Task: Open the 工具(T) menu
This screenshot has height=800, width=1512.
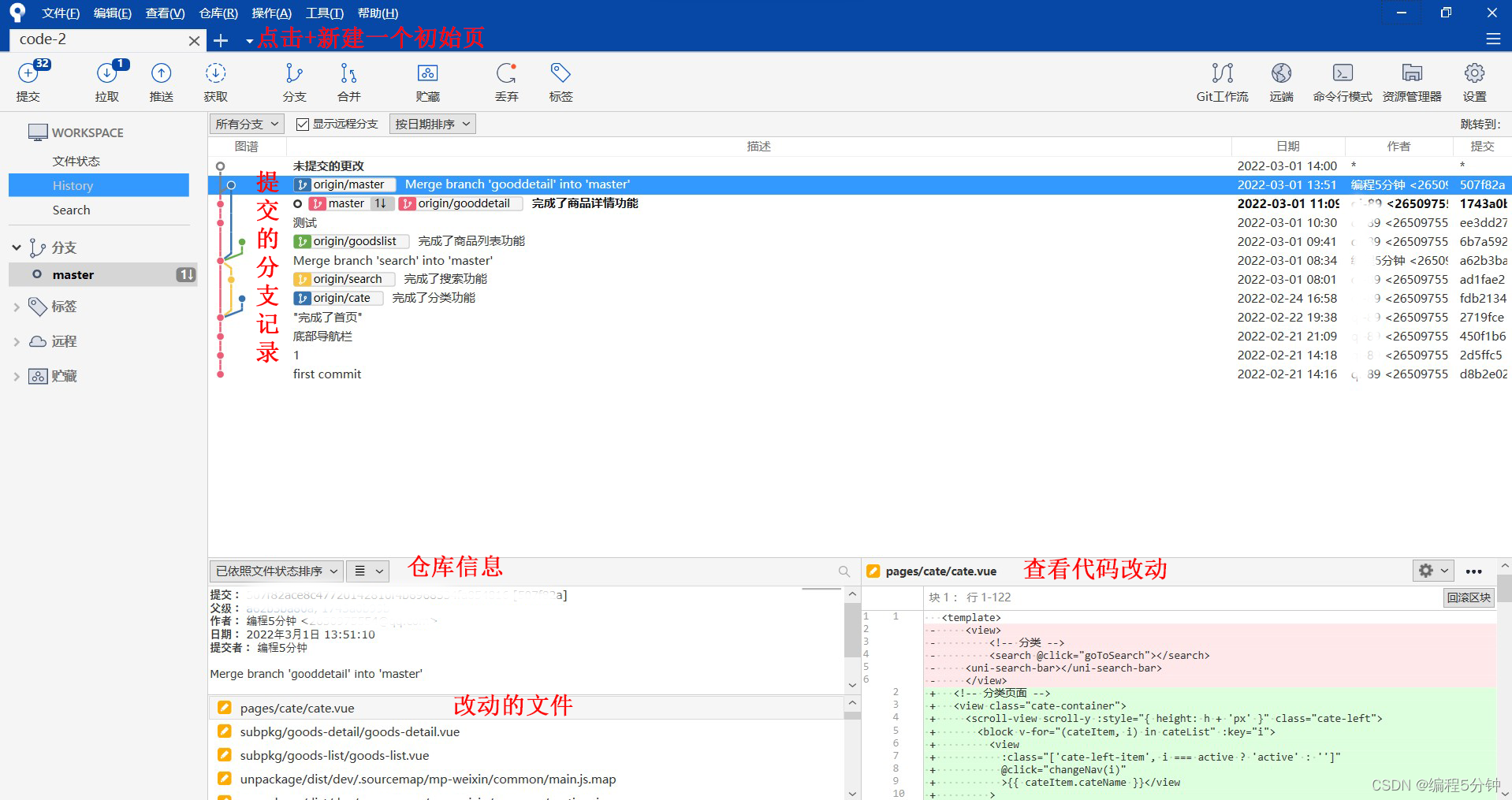Action: point(324,13)
